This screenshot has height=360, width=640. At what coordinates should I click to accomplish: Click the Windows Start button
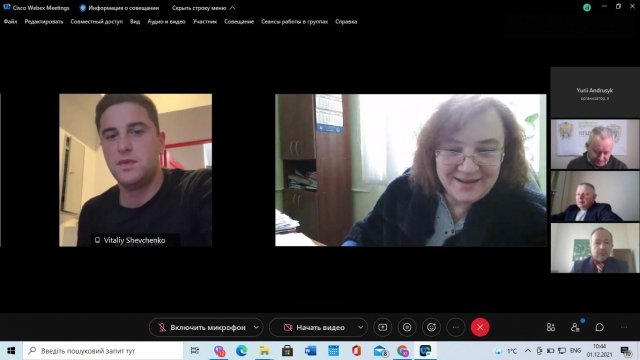tap(11, 351)
